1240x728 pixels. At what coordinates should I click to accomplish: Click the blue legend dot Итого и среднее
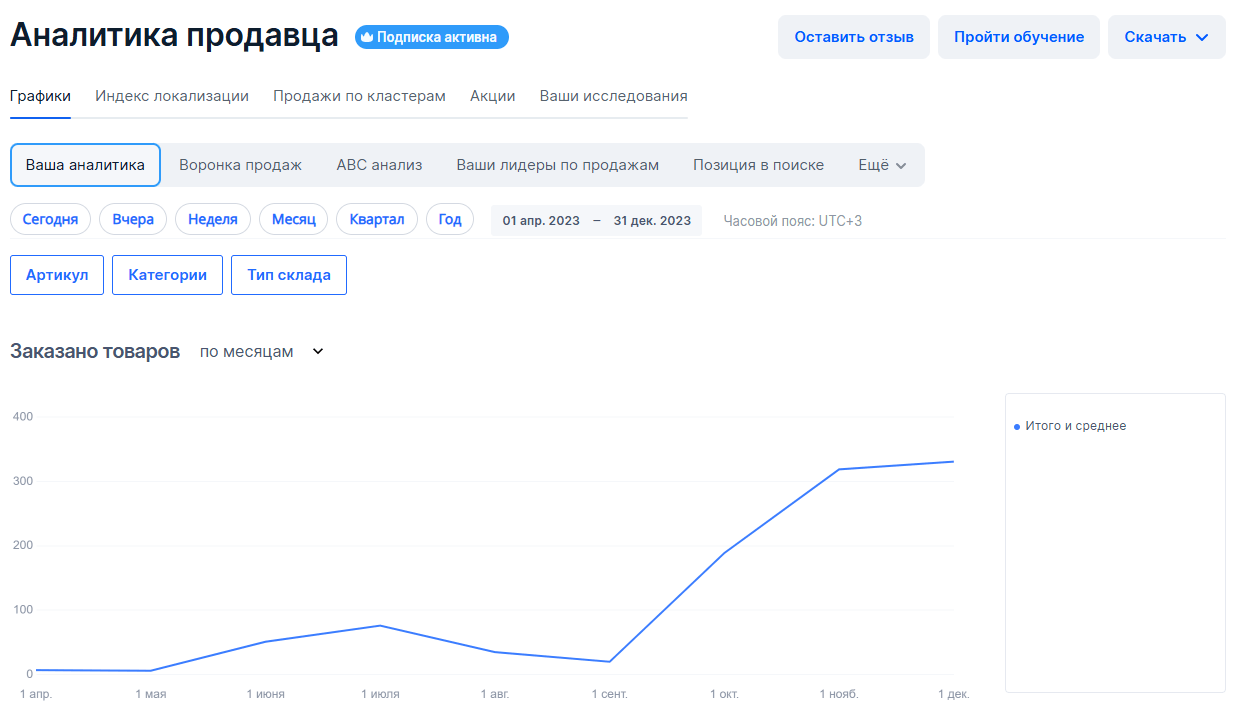pos(1017,427)
